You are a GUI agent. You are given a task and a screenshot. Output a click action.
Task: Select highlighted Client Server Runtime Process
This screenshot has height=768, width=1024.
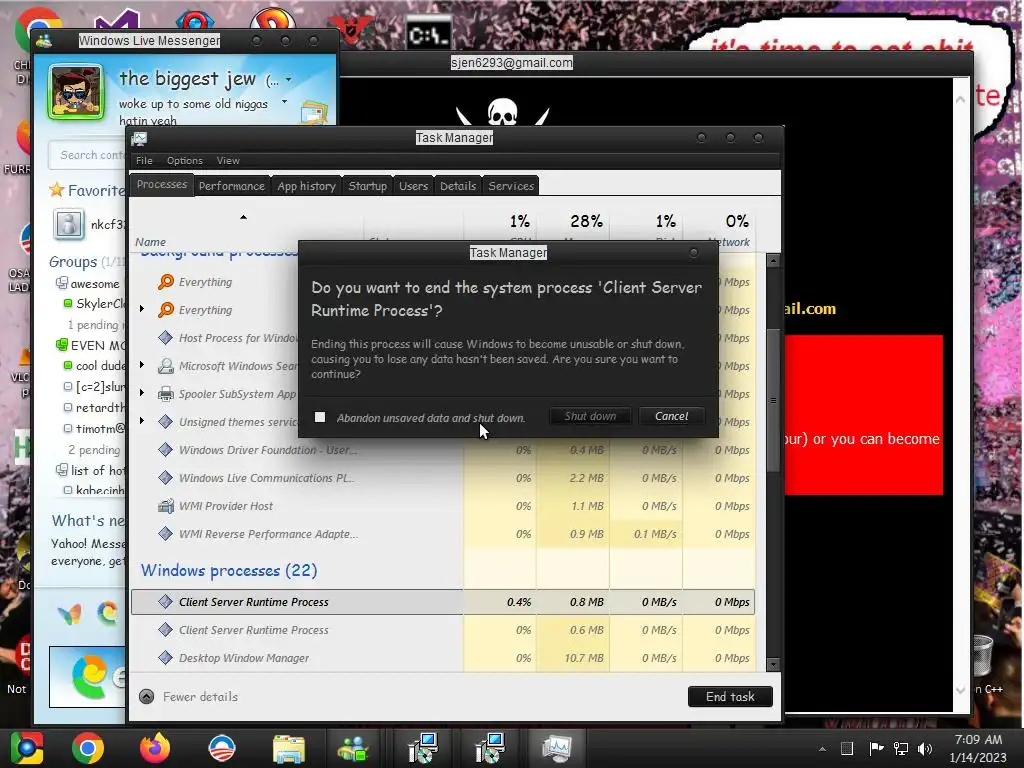click(x=442, y=602)
